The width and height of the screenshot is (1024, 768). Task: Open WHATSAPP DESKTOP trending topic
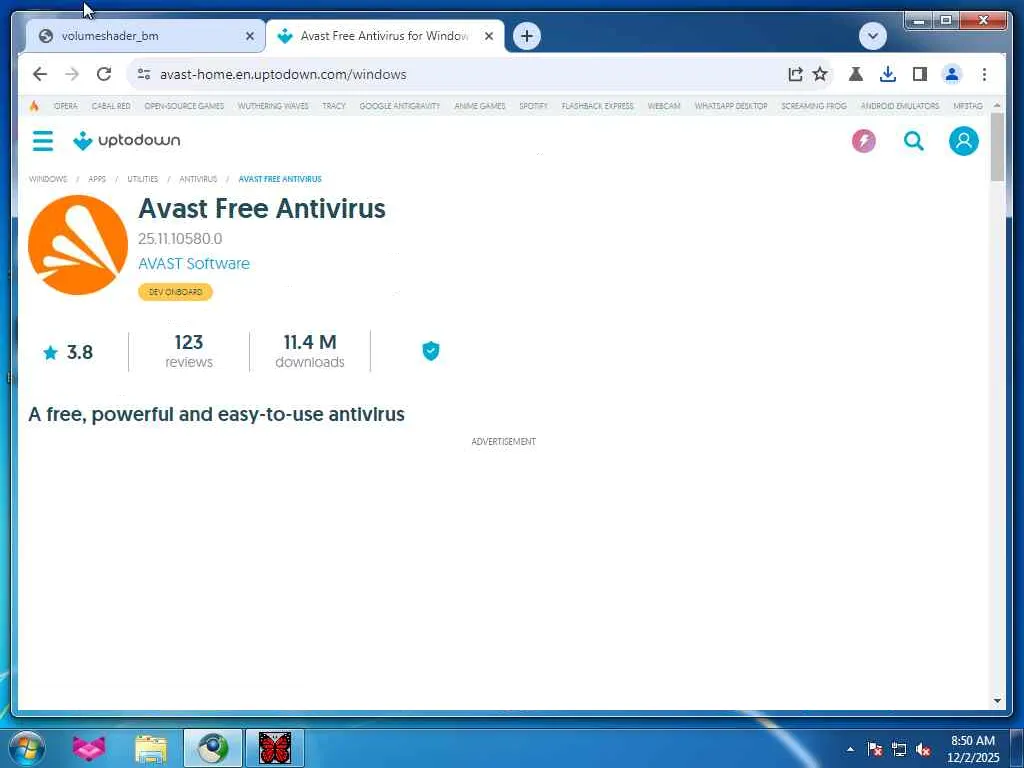731,106
